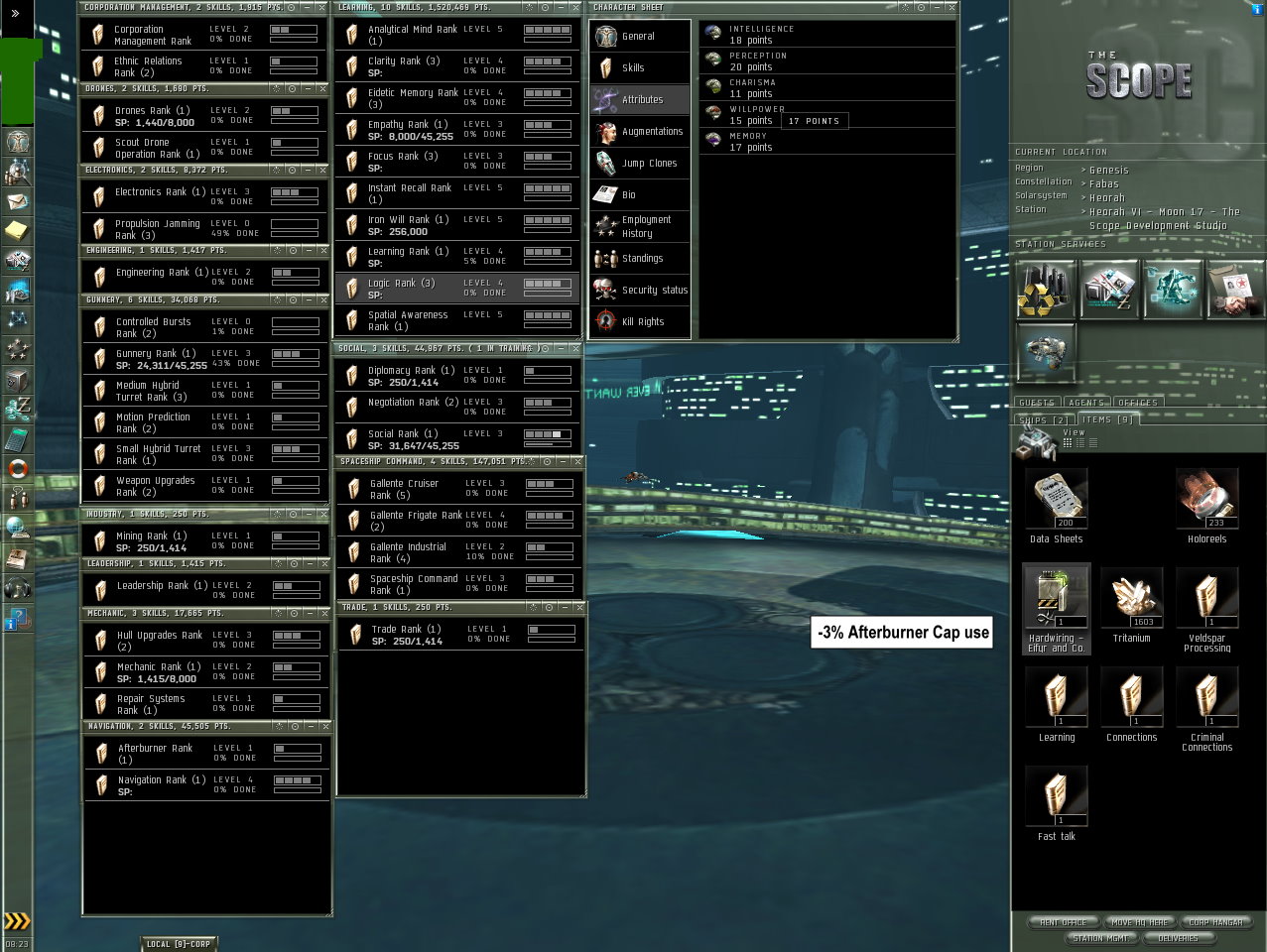Open the Local [9]-Corp chat tab
The image size is (1267, 952).
pos(179,944)
